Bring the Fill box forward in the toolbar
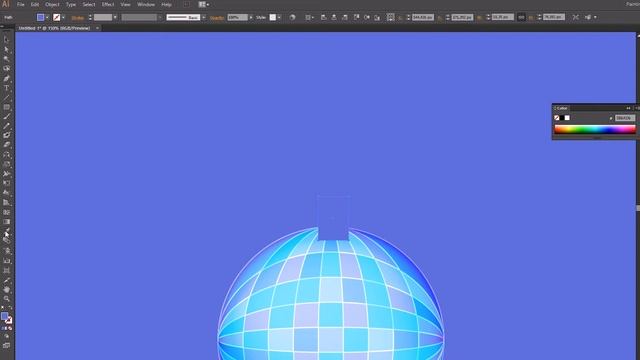 click(x=4, y=316)
